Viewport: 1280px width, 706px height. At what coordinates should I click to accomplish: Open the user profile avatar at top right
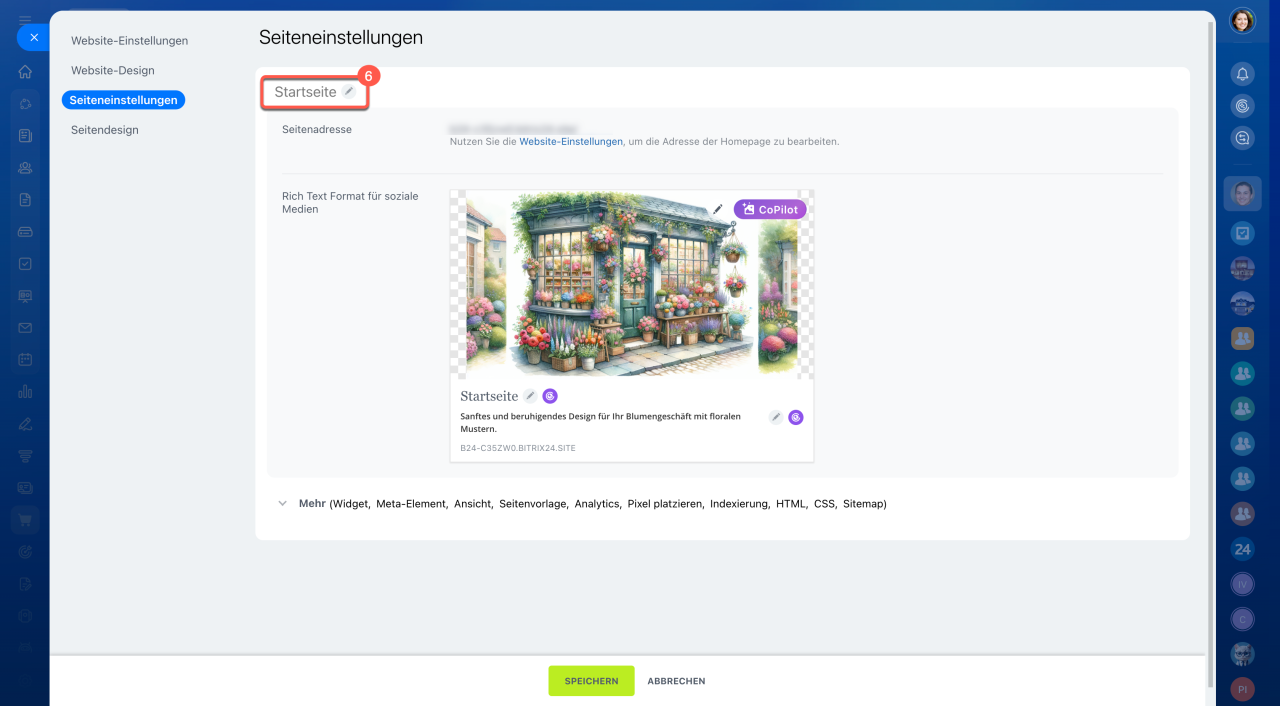click(1242, 21)
